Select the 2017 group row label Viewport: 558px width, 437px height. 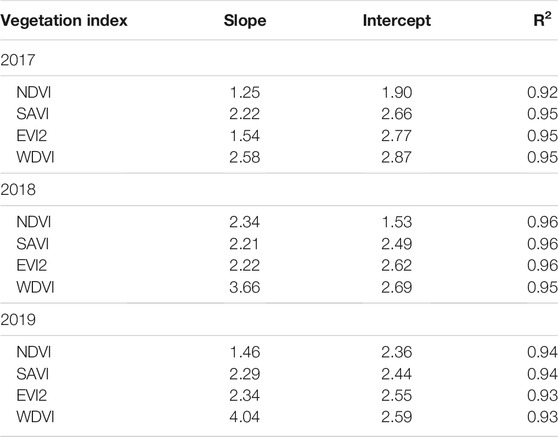click(x=18, y=60)
